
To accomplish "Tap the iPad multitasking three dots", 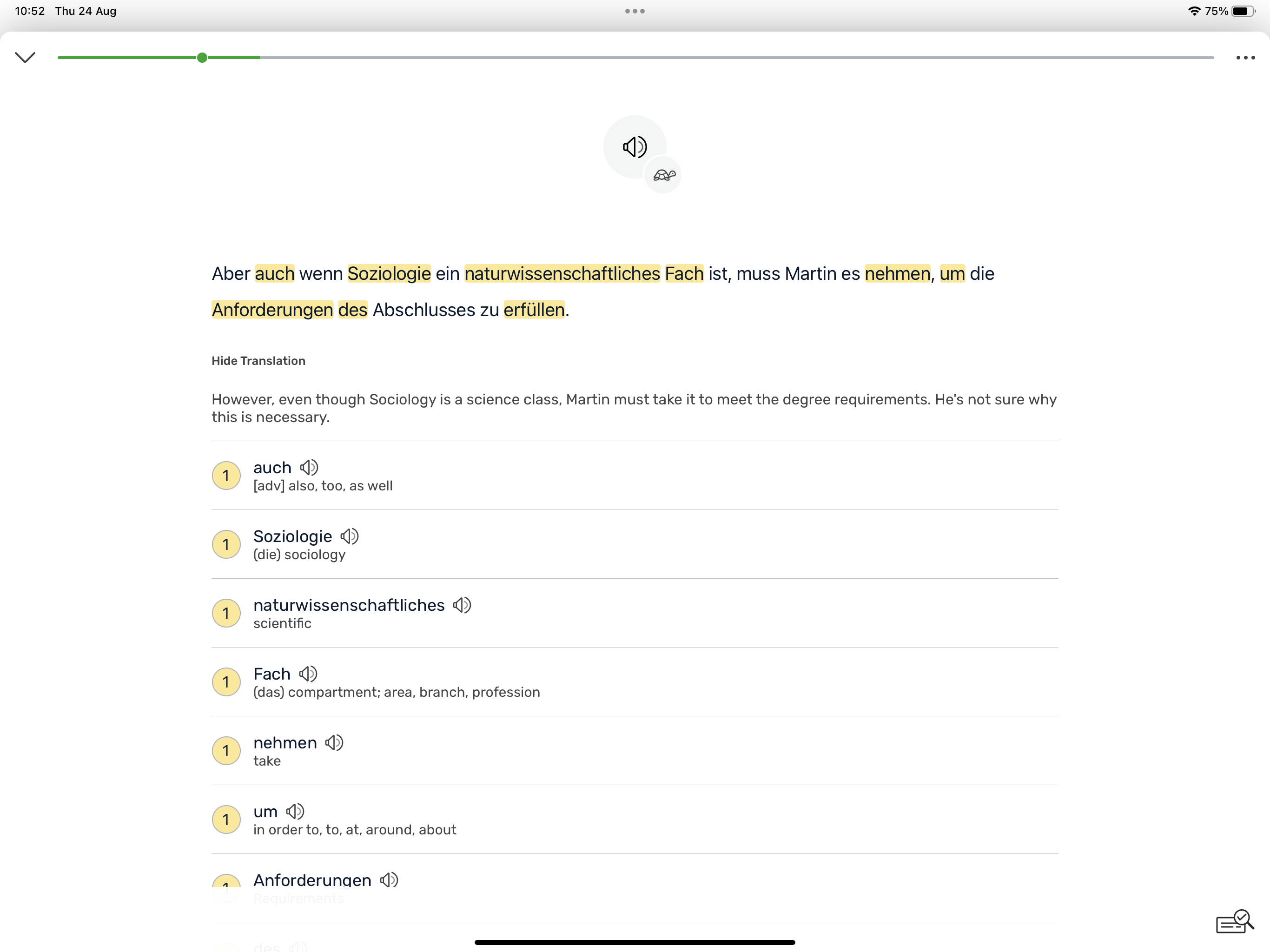I will click(635, 11).
